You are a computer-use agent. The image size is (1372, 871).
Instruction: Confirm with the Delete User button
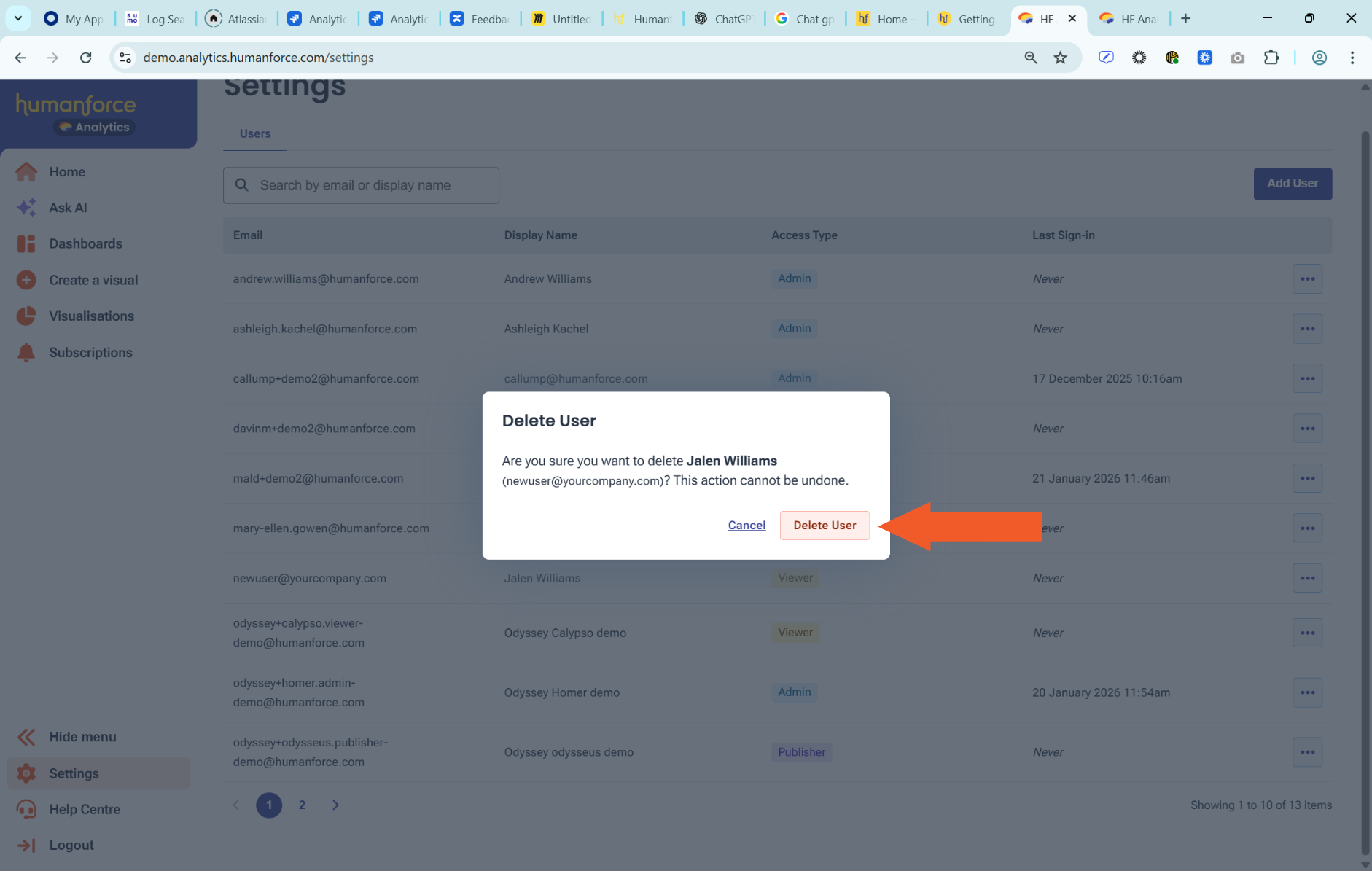(824, 526)
